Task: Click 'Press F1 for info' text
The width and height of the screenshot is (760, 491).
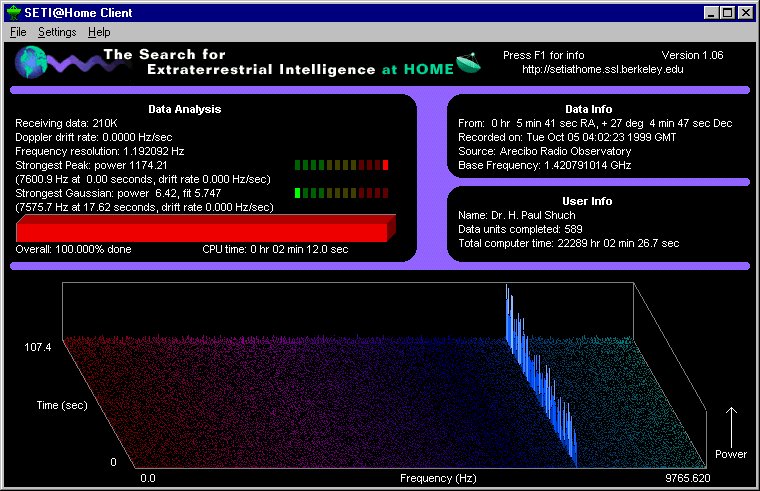Action: click(x=543, y=55)
